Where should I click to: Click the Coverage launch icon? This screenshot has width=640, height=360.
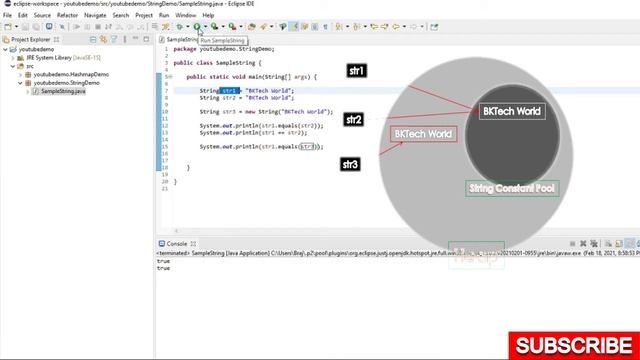pos(214,27)
